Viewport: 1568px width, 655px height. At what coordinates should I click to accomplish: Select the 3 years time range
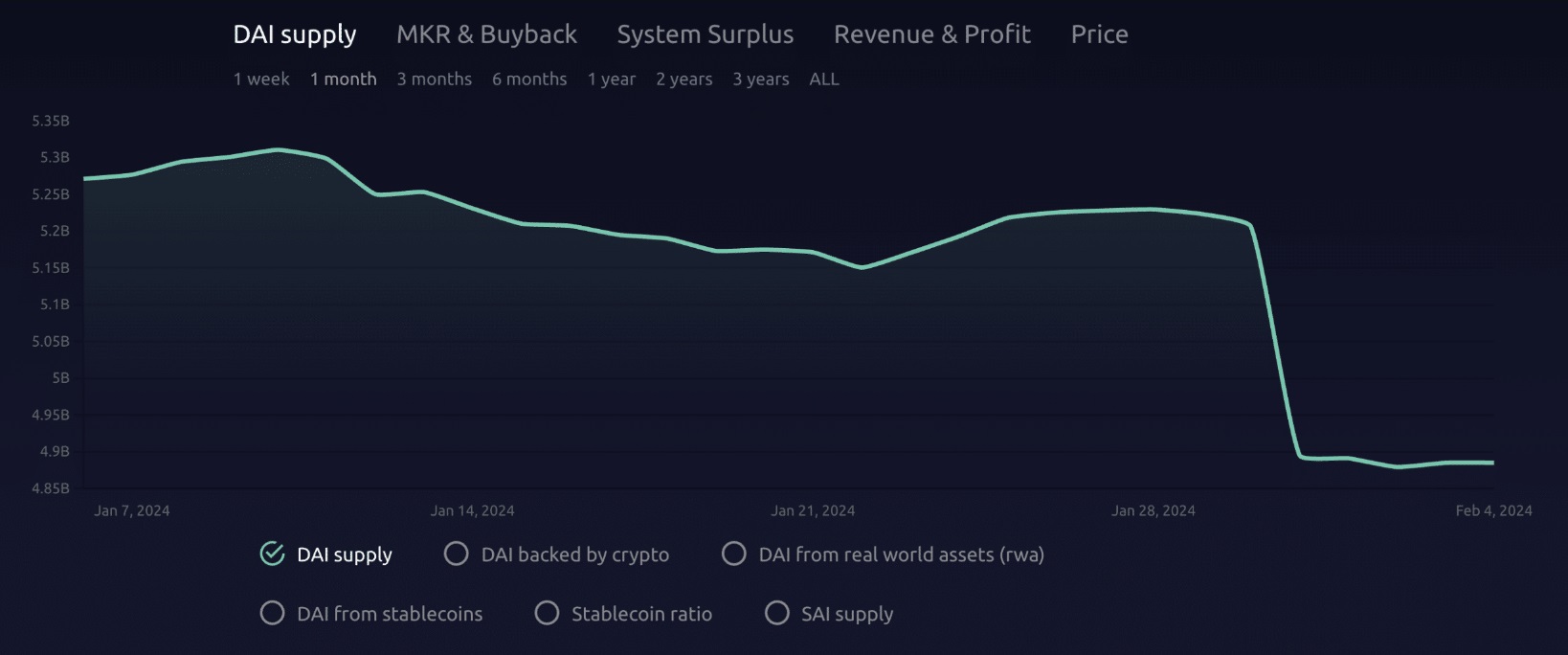pyautogui.click(x=761, y=79)
